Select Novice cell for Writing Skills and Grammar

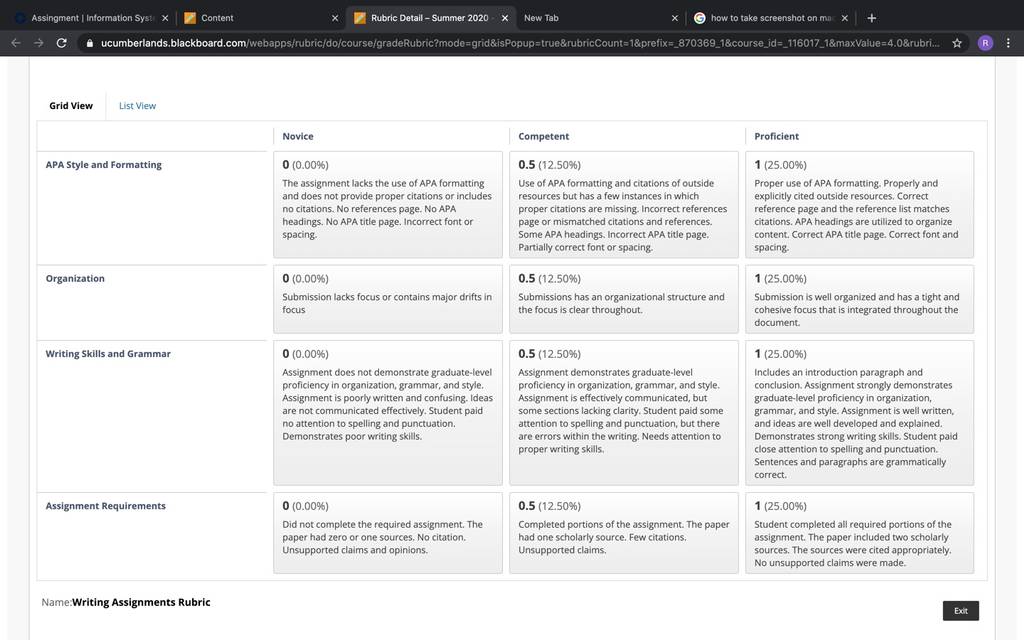pyautogui.click(x=388, y=413)
